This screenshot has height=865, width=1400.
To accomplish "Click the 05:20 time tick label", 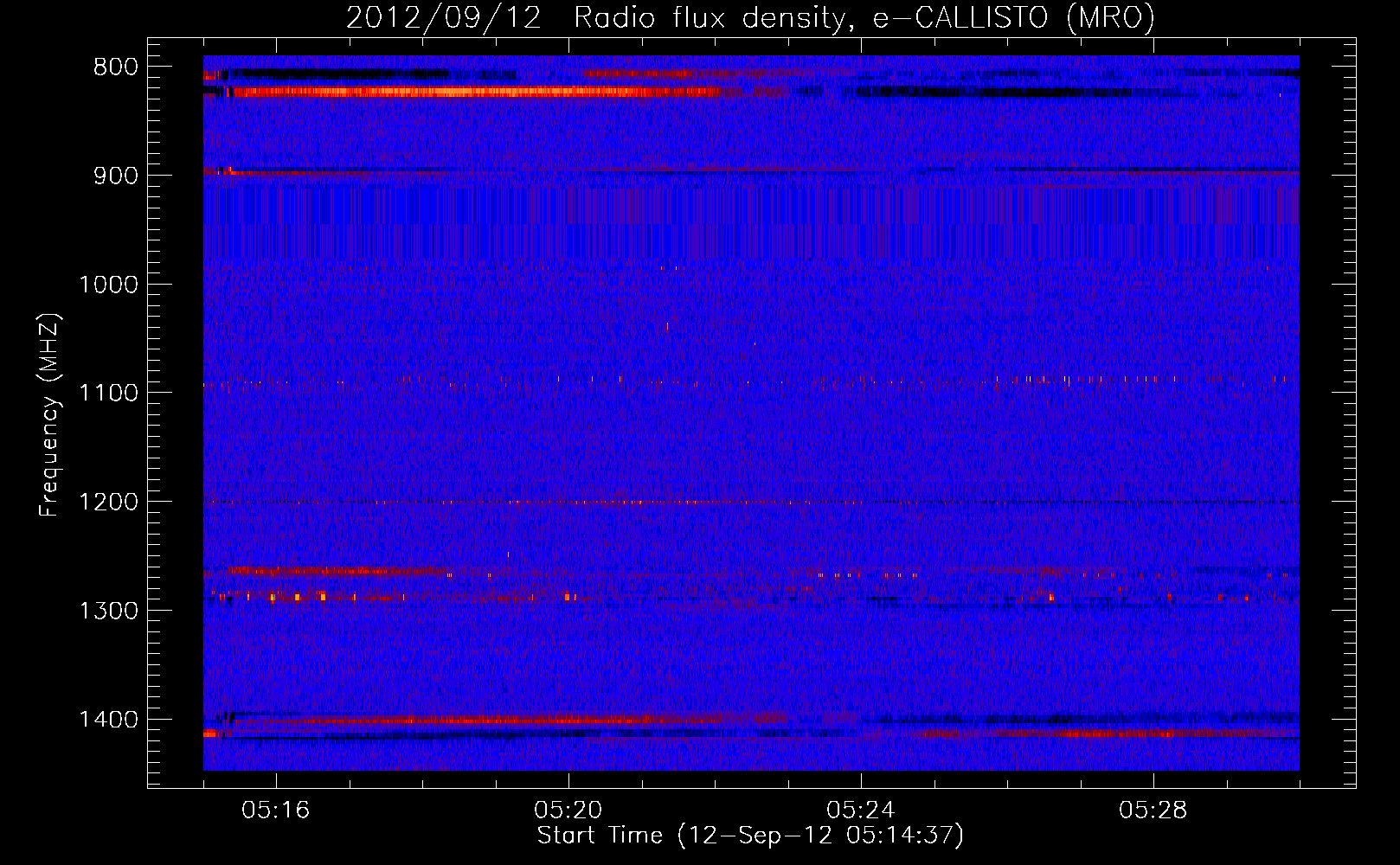I will pos(568,811).
